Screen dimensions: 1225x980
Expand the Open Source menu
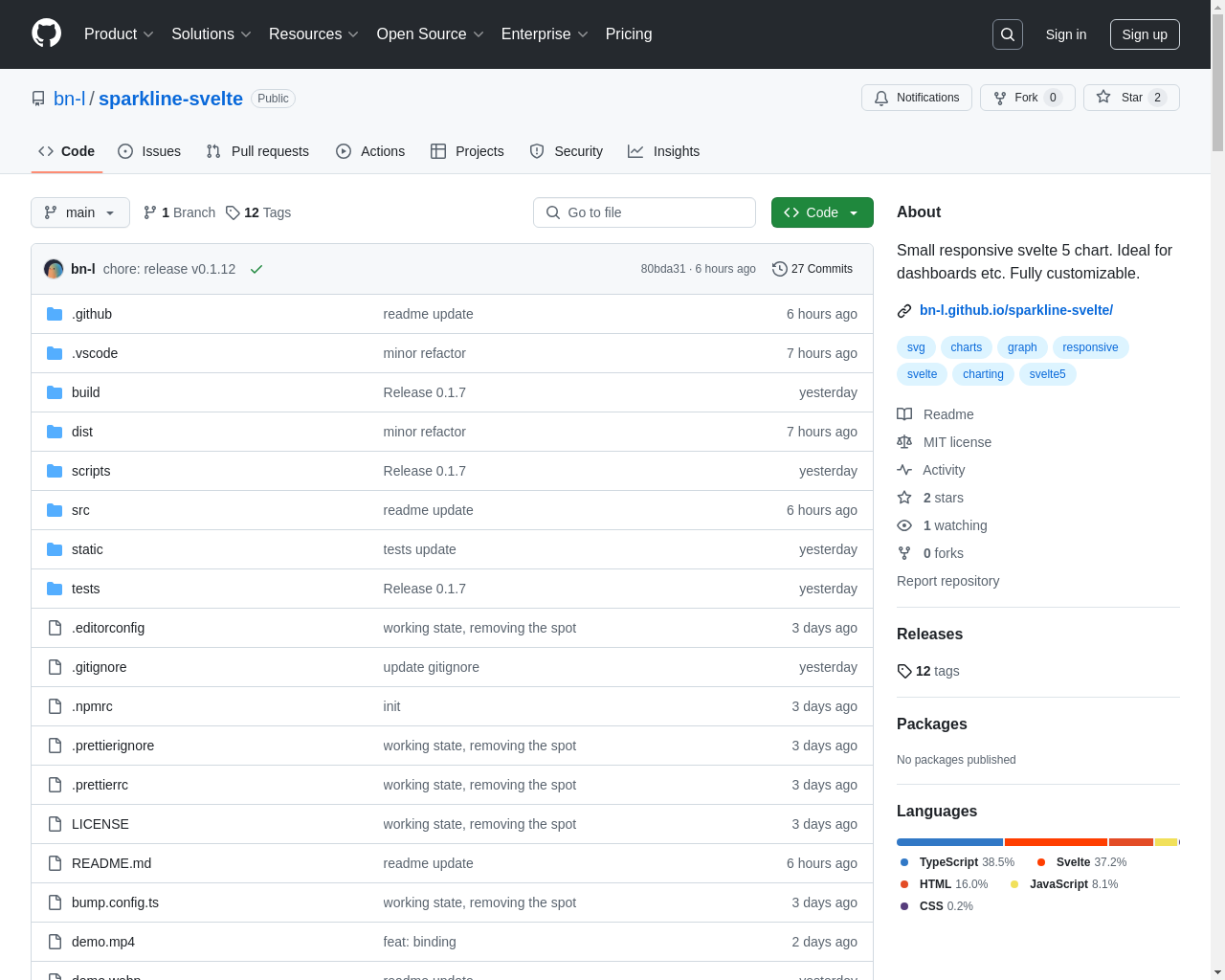pos(431,34)
